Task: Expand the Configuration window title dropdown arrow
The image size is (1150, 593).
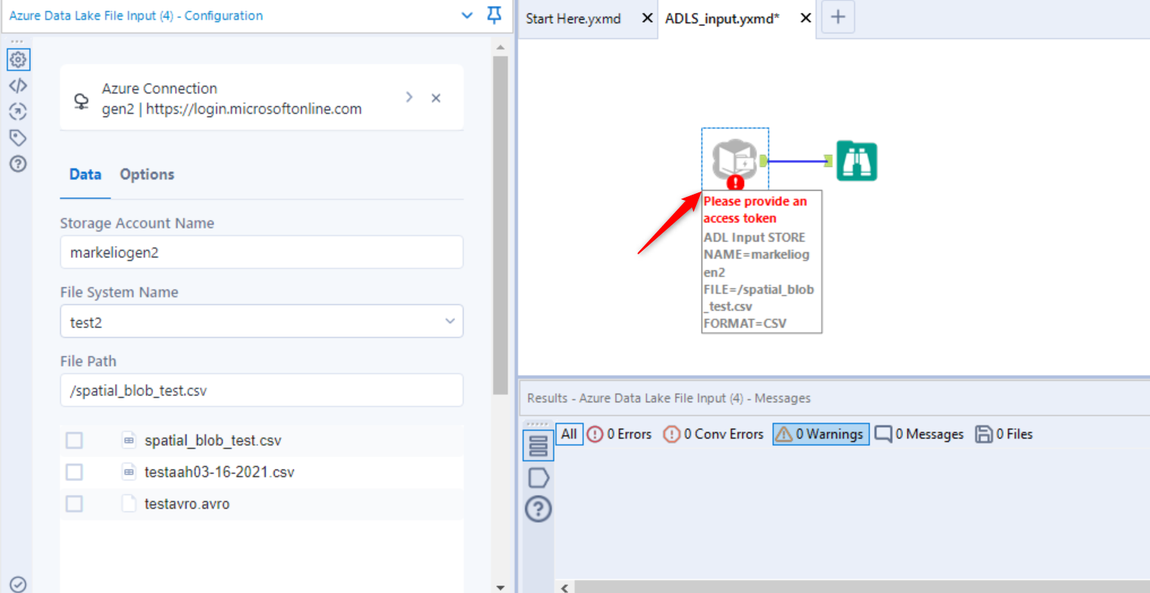Action: pos(466,15)
